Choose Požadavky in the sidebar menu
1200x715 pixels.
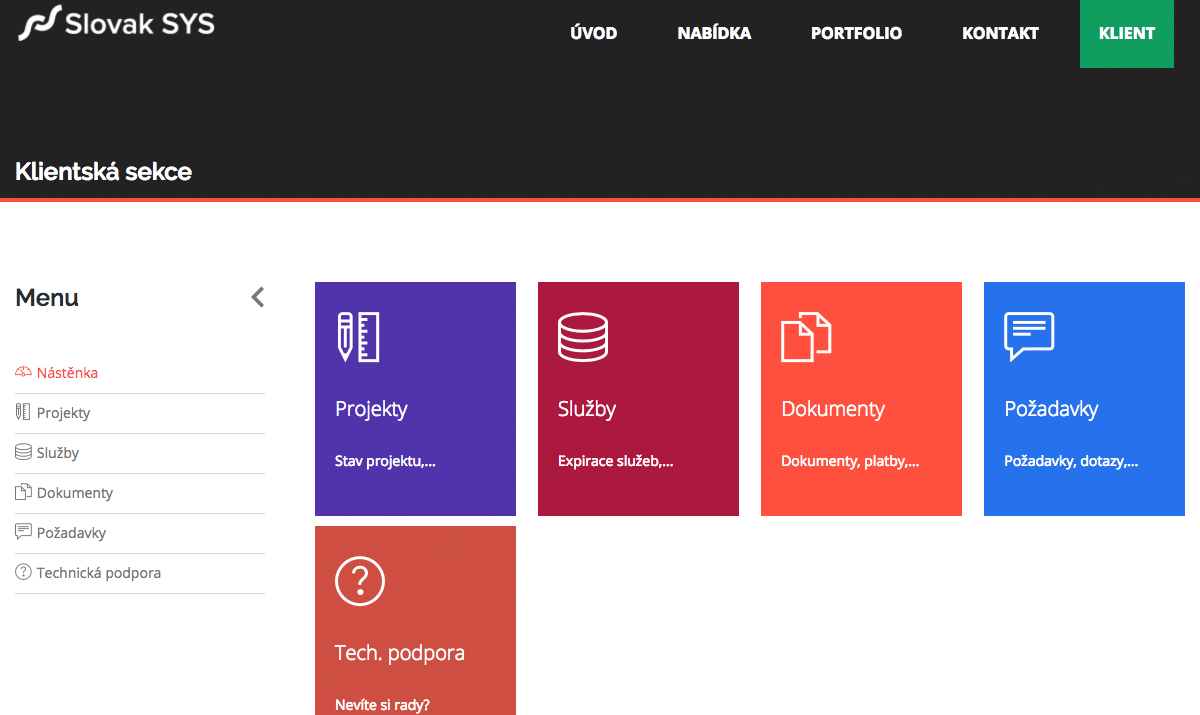(x=71, y=533)
